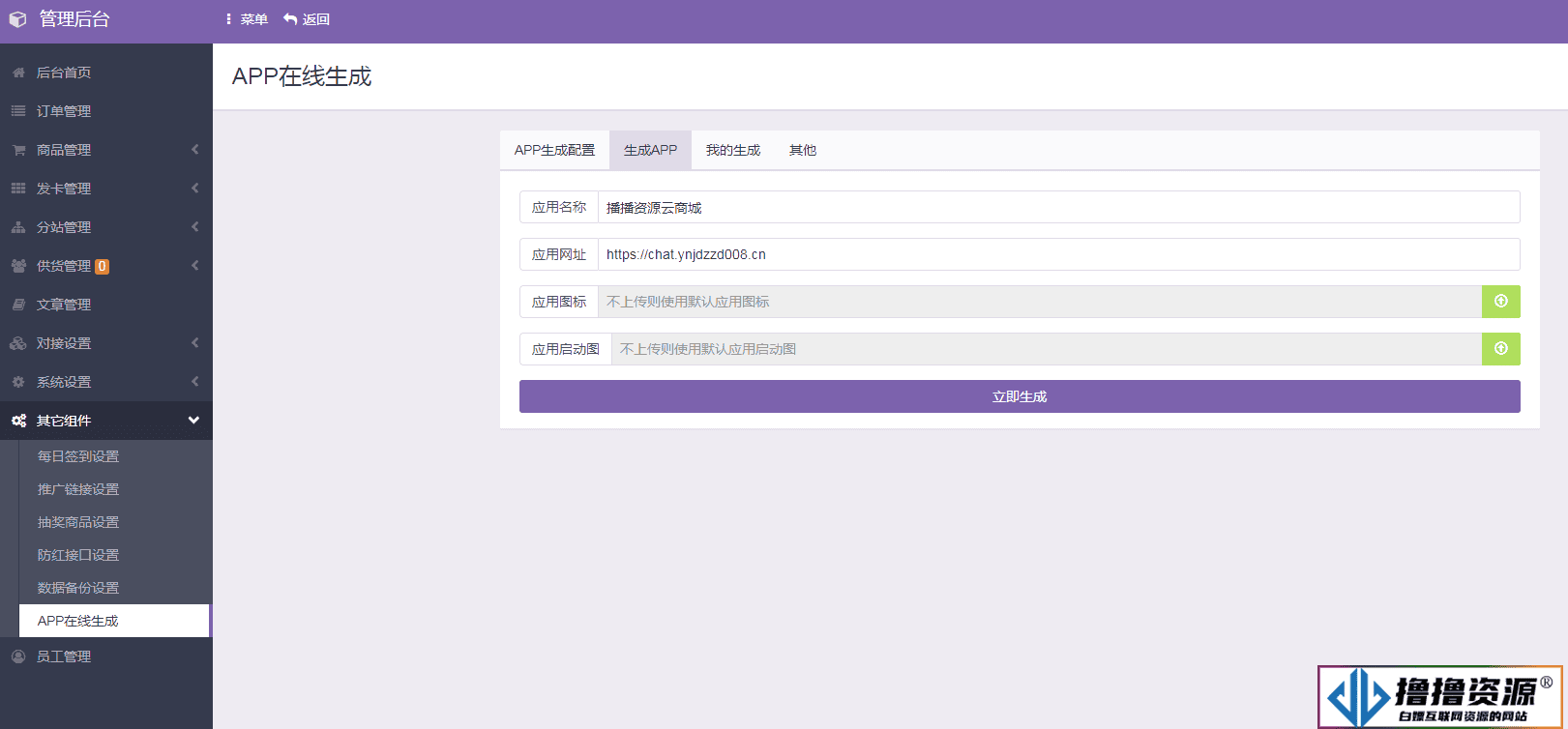The width and height of the screenshot is (1568, 729).
Task: Switch to the APP生成配置 tab
Action: pyautogui.click(x=554, y=150)
